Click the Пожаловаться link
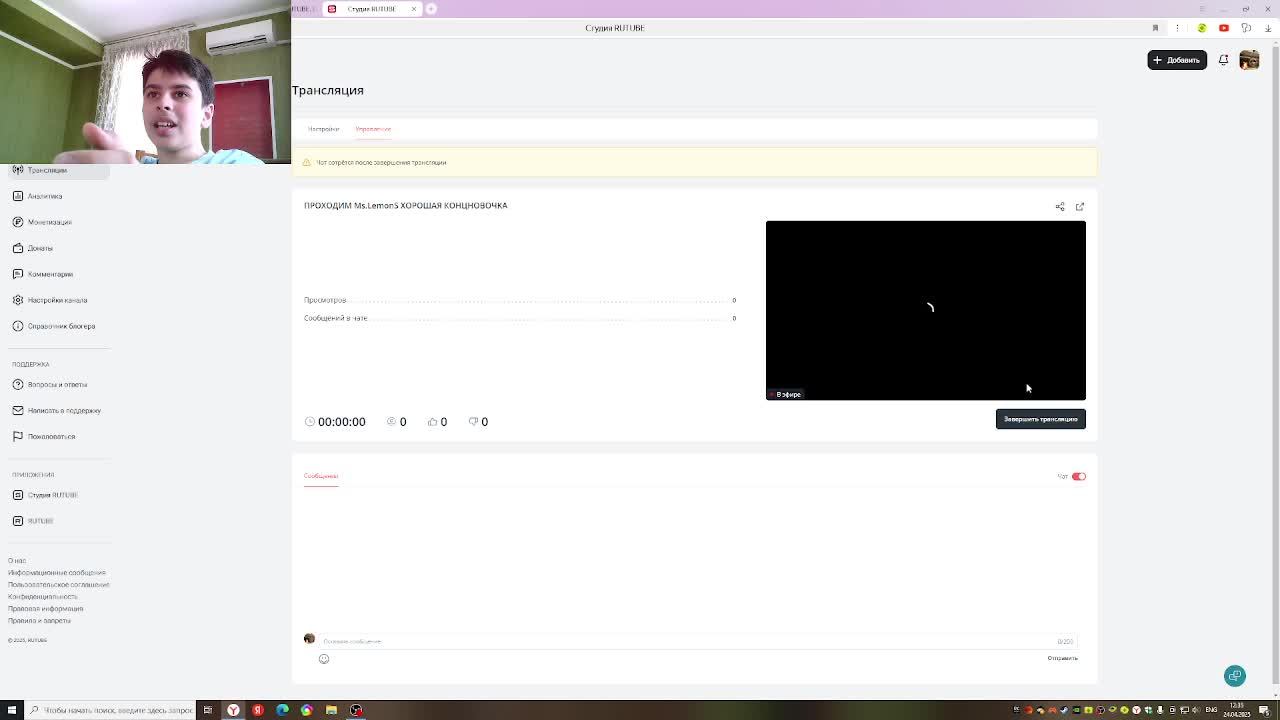This screenshot has height=720, width=1280. pos(51,436)
